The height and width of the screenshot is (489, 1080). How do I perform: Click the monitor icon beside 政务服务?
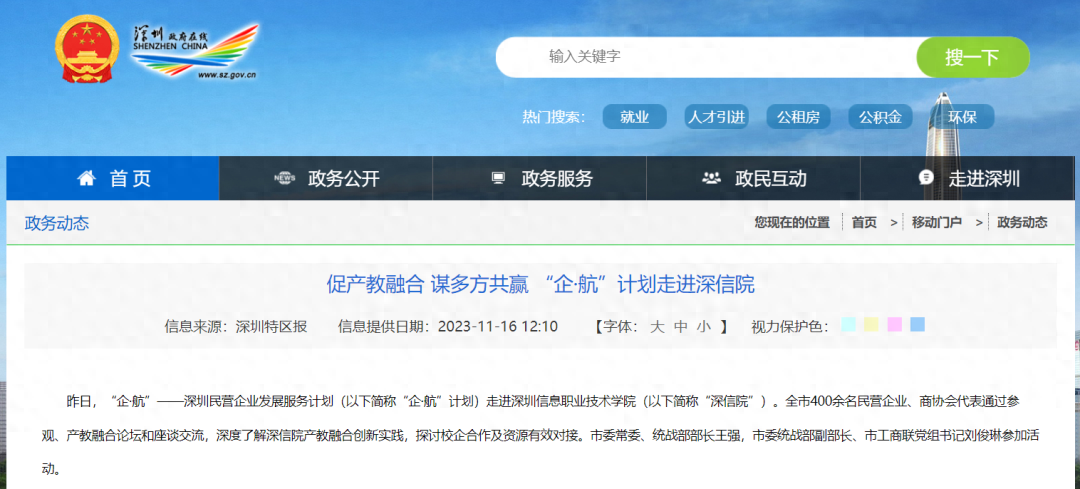pos(498,178)
